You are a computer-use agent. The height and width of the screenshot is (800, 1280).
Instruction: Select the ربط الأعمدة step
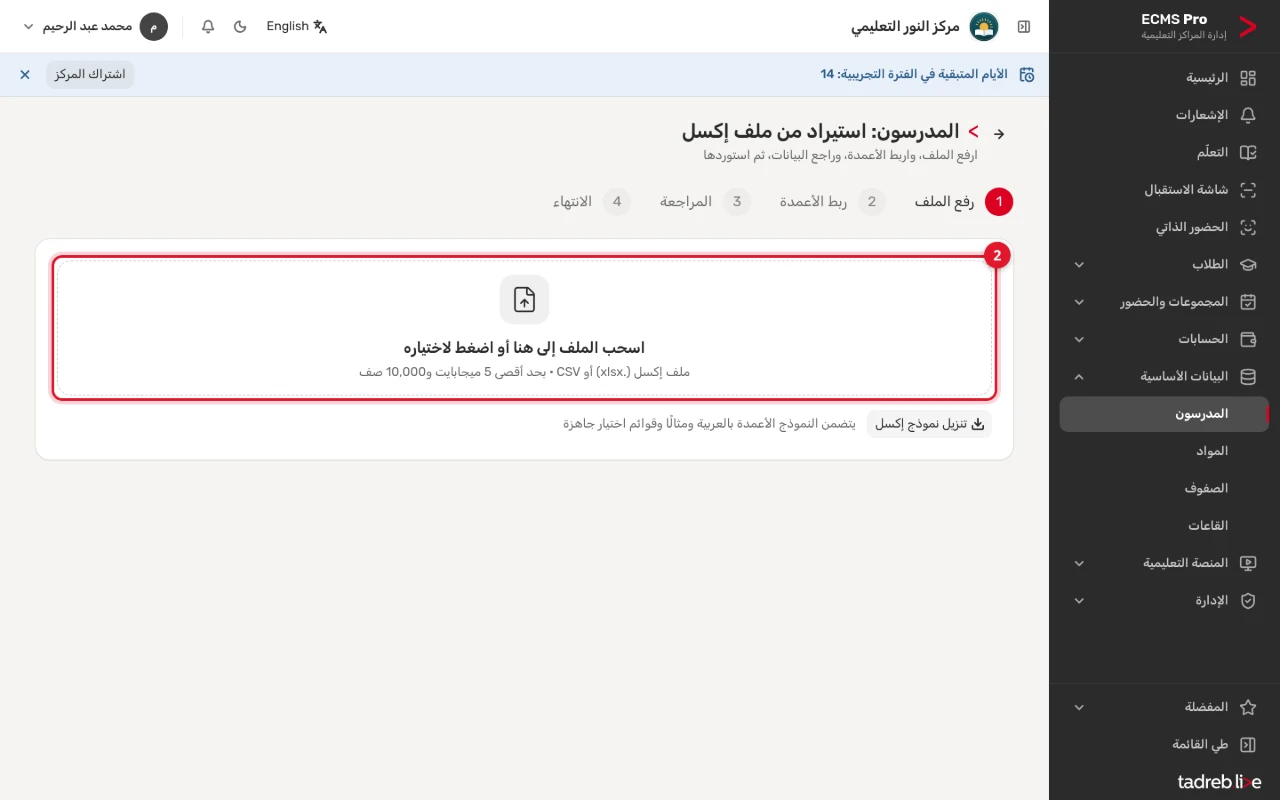click(x=833, y=202)
